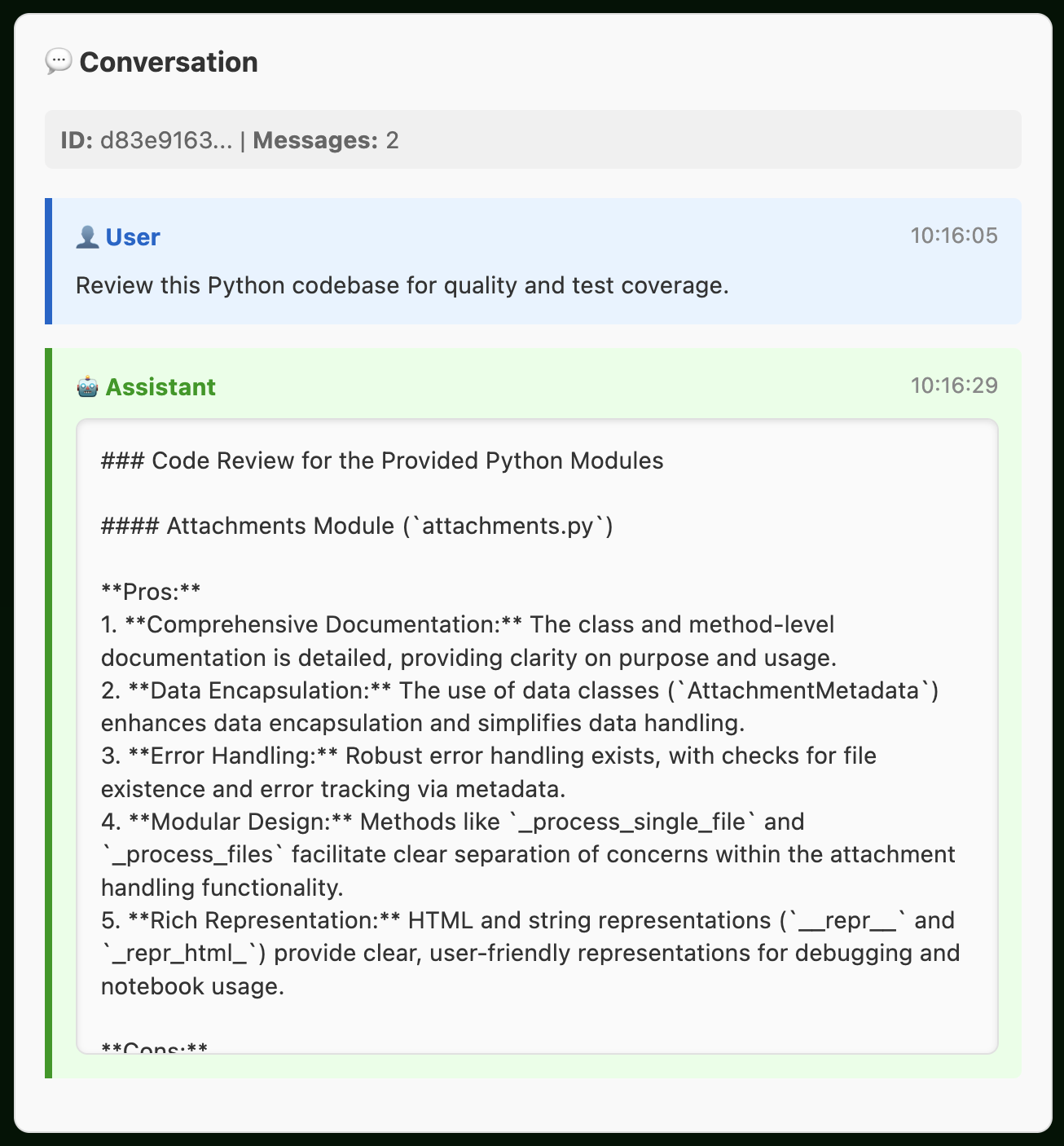Click the Assistant name label
The width and height of the screenshot is (1064, 1146).
(160, 387)
